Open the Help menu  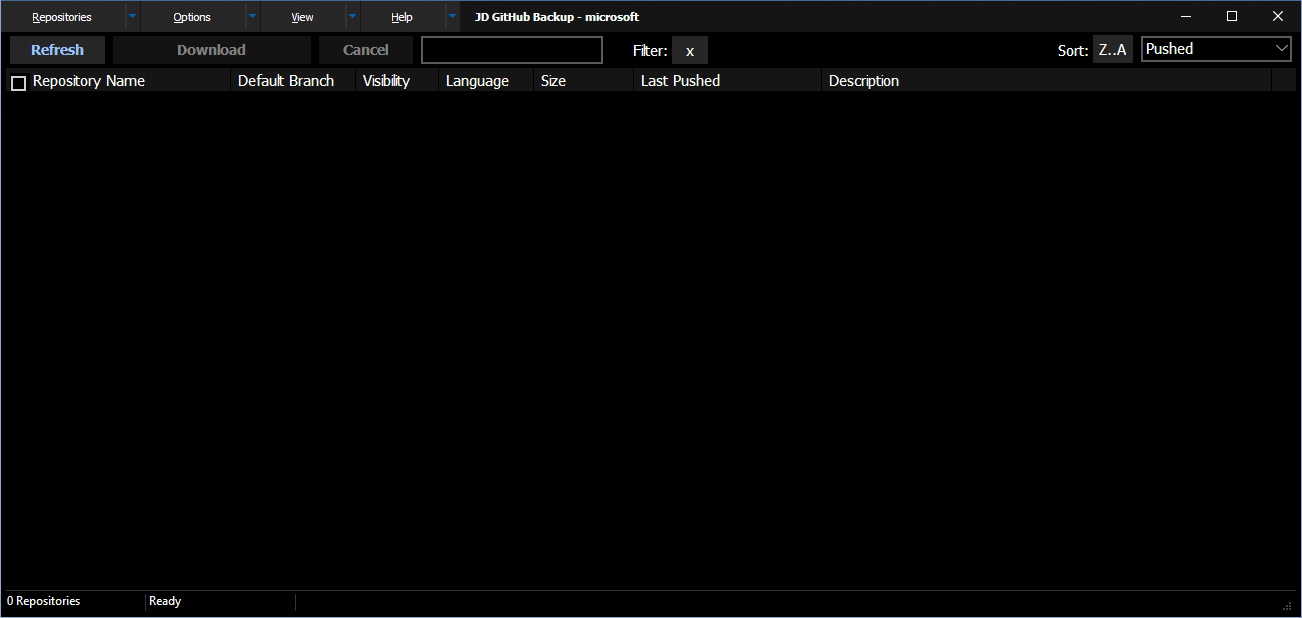pyautogui.click(x=402, y=17)
